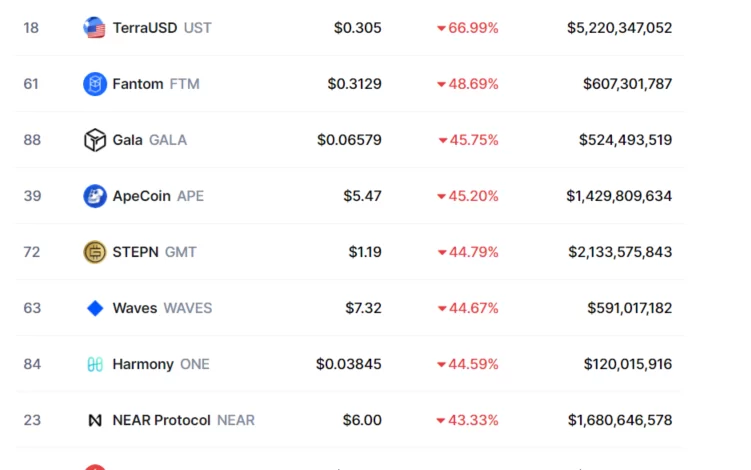Click the STEPN coin logo icon
751x470 pixels.
point(95,252)
